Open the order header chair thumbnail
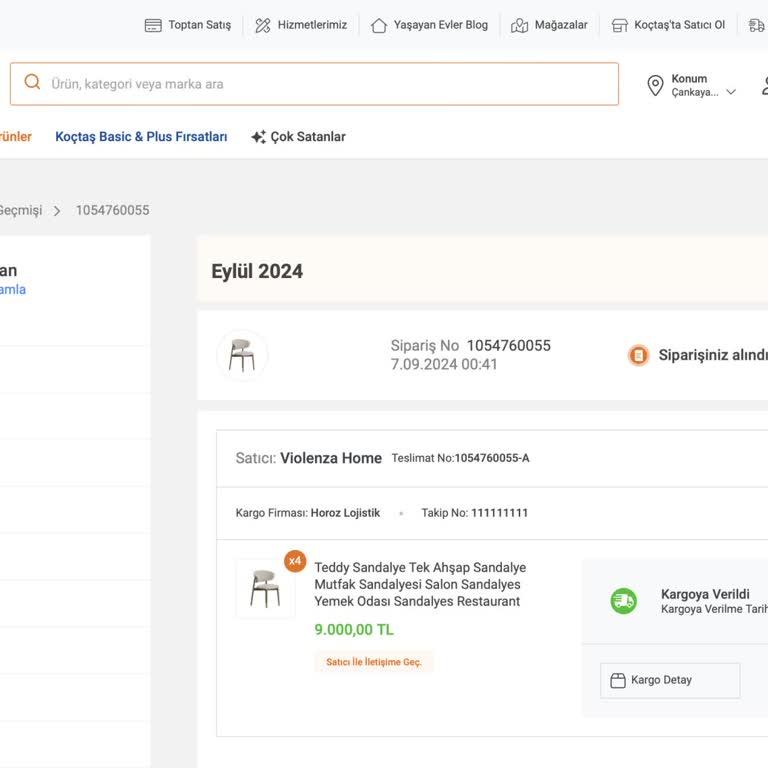Image resolution: width=768 pixels, height=768 pixels. (242, 355)
